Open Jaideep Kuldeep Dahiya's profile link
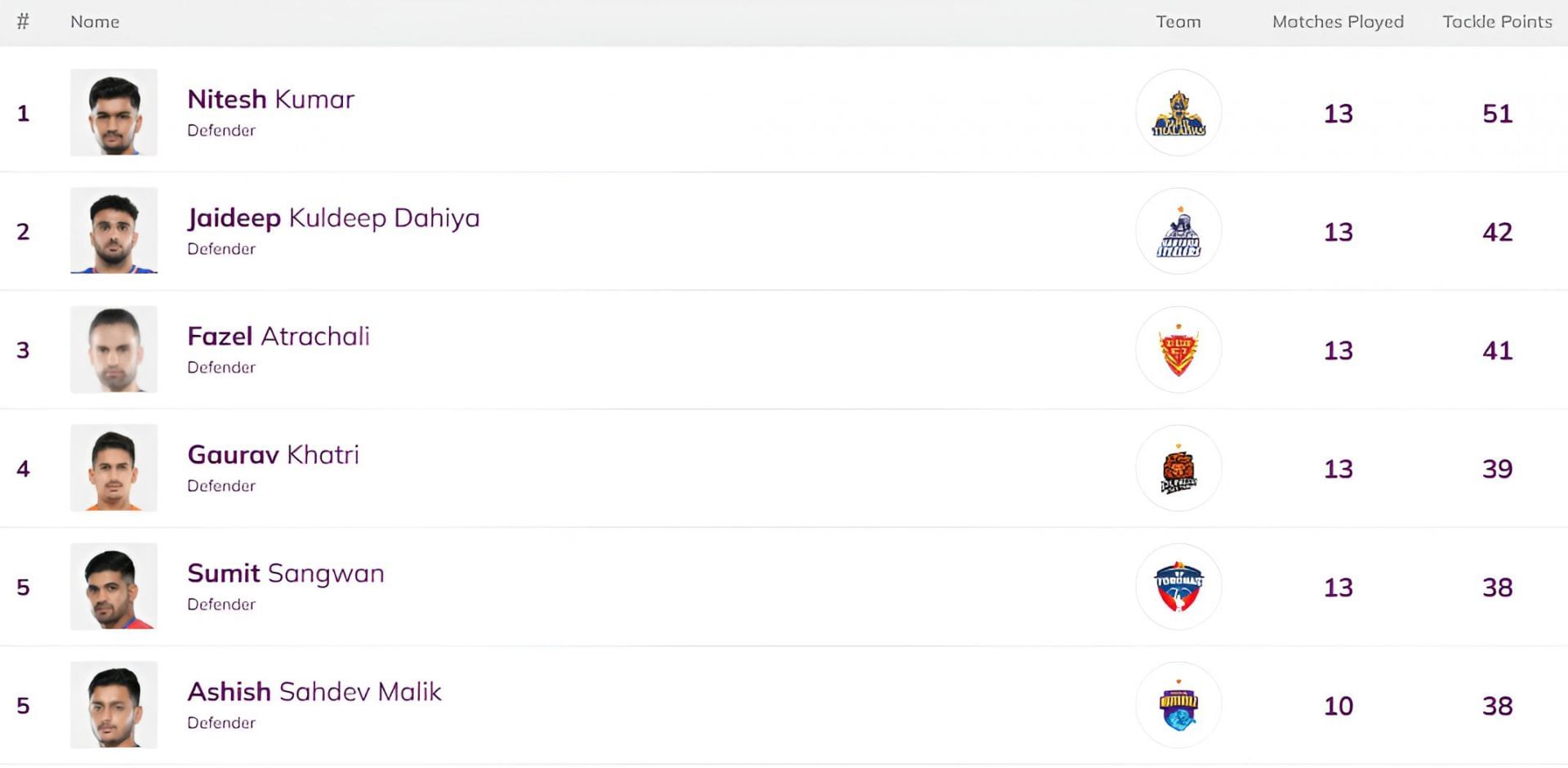This screenshot has width=1568, height=768. click(x=333, y=218)
